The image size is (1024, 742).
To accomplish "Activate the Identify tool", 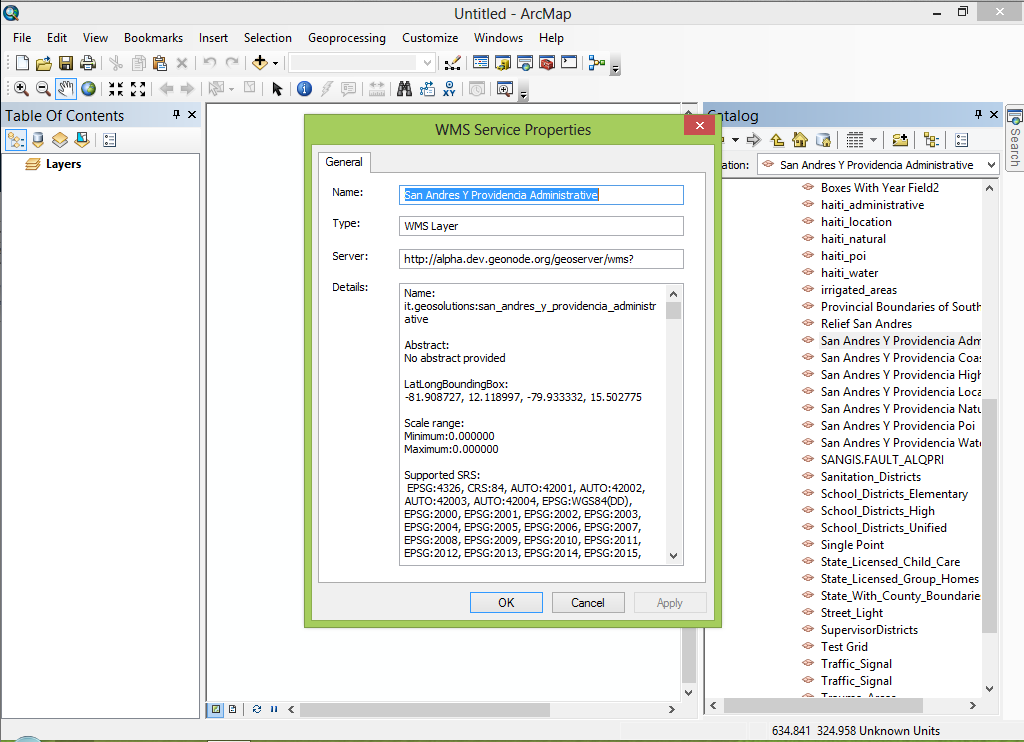I will point(304,89).
